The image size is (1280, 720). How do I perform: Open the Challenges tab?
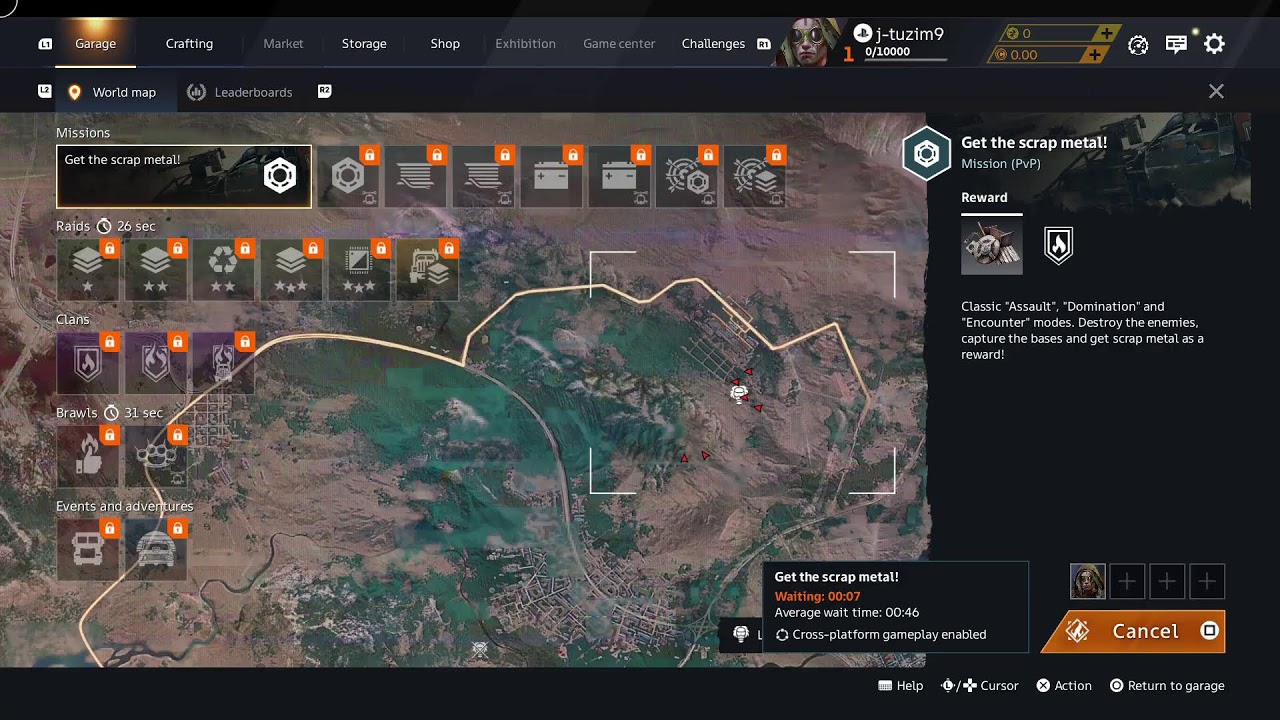[713, 44]
